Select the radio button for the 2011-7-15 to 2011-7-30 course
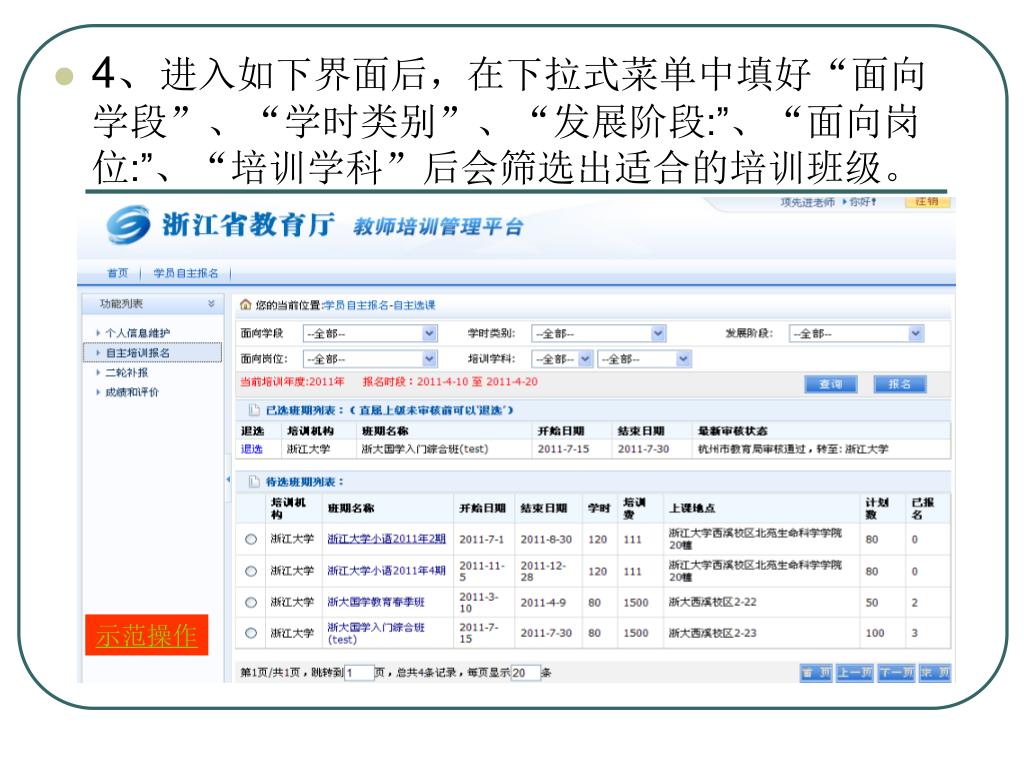The width and height of the screenshot is (1024, 768). 251,633
